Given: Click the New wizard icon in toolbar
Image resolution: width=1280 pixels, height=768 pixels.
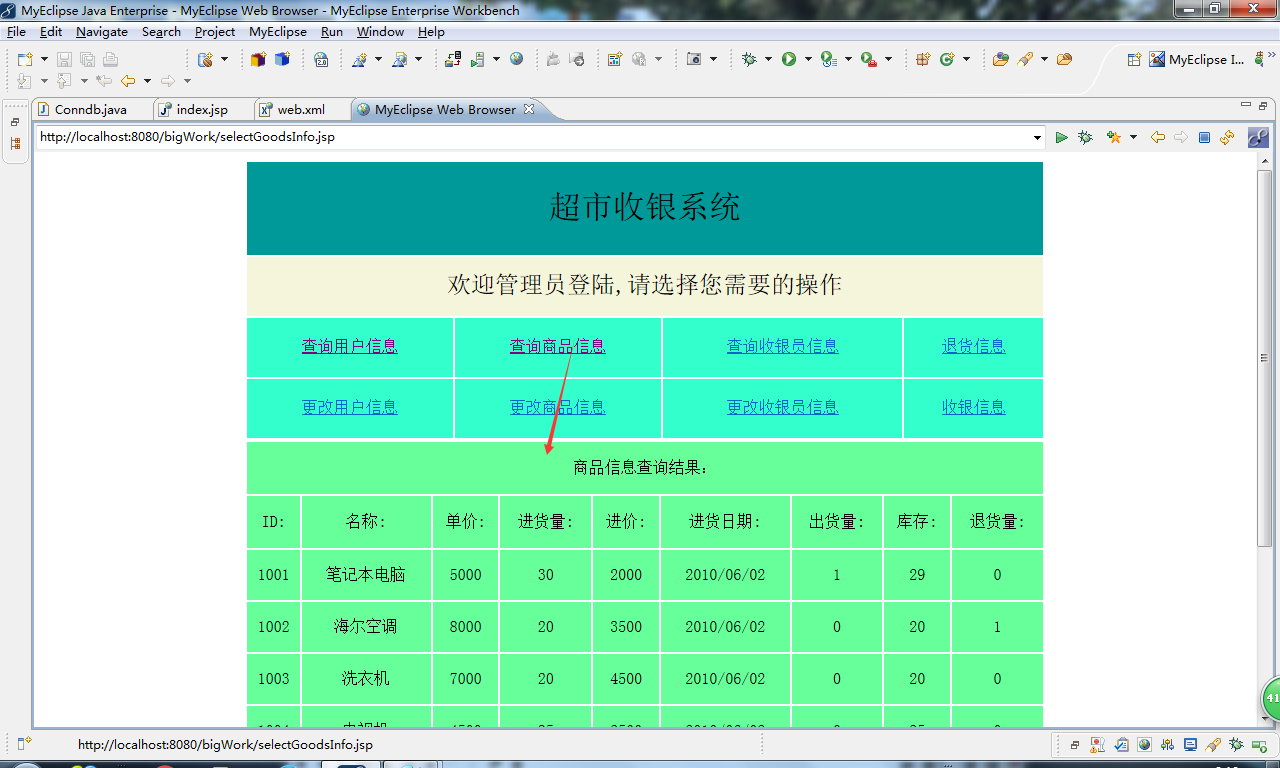Looking at the screenshot, I should [x=26, y=60].
